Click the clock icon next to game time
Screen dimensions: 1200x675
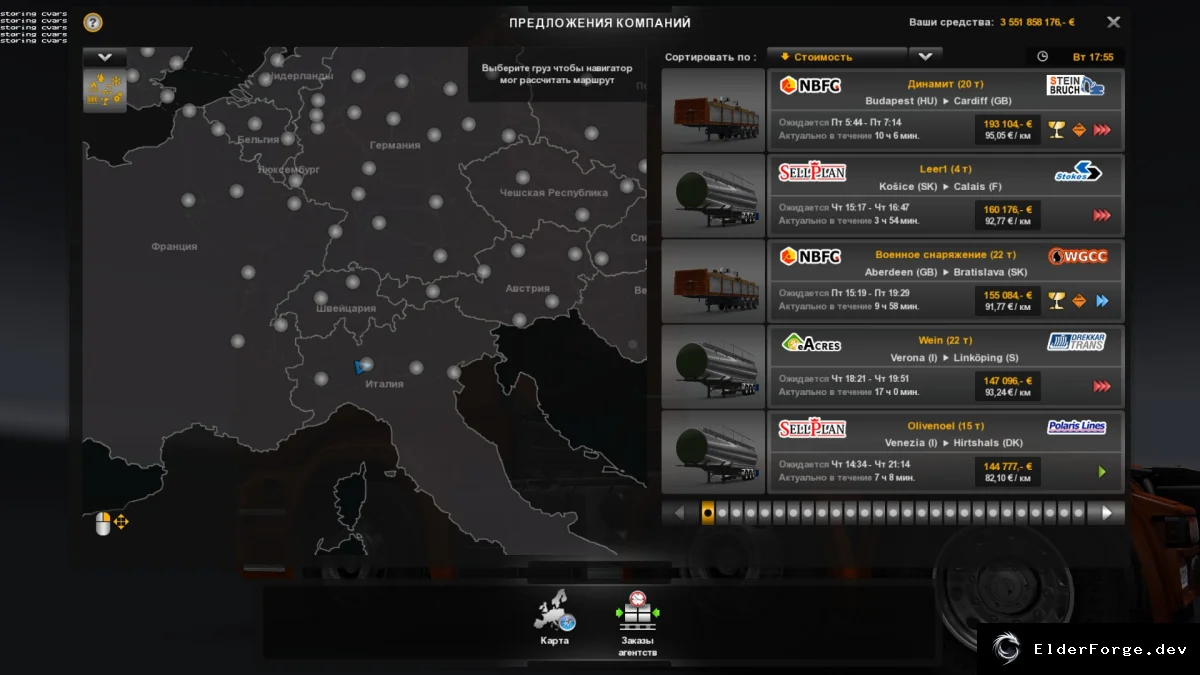(1042, 57)
